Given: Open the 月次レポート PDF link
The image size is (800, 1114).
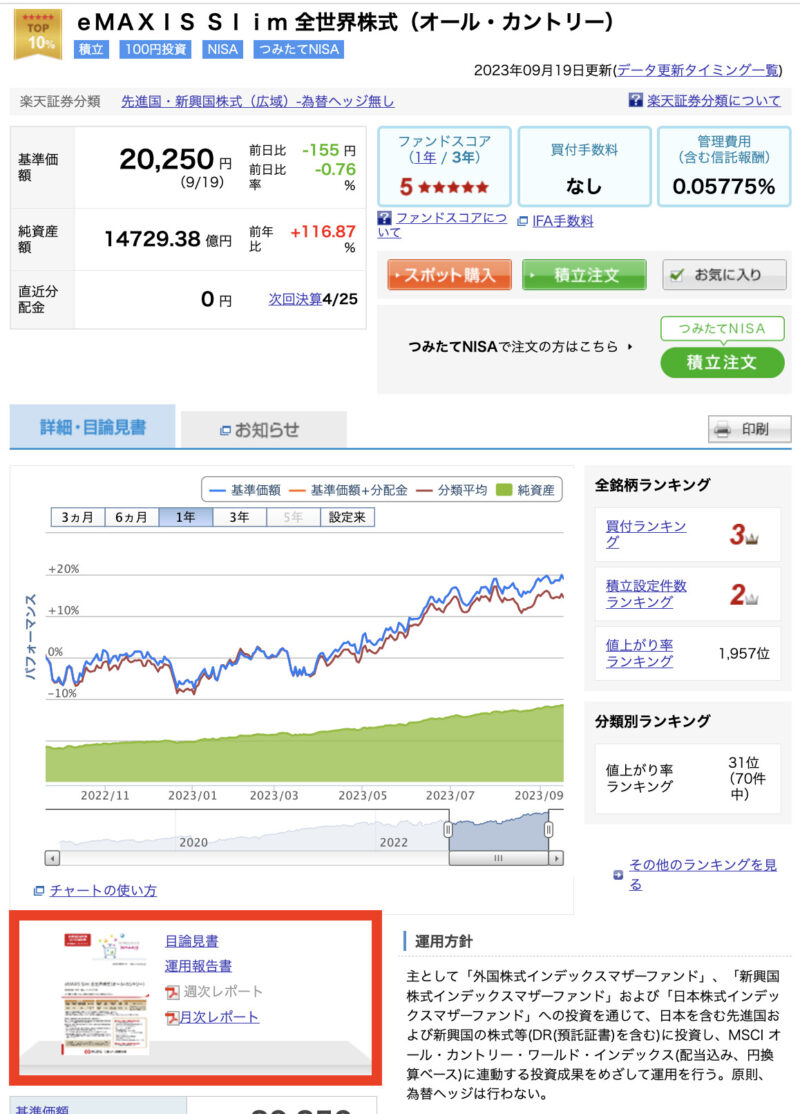Looking at the screenshot, I should pyautogui.click(x=219, y=1017).
